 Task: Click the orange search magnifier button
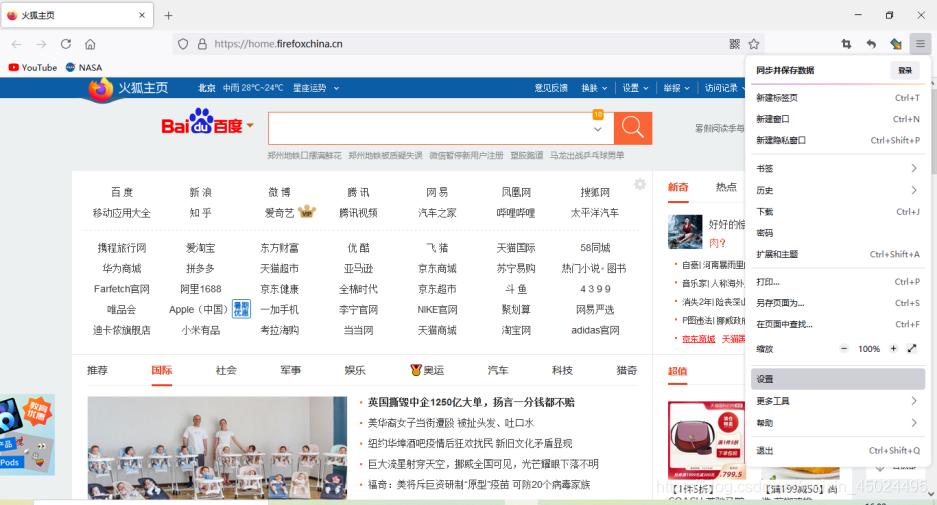pyautogui.click(x=633, y=128)
